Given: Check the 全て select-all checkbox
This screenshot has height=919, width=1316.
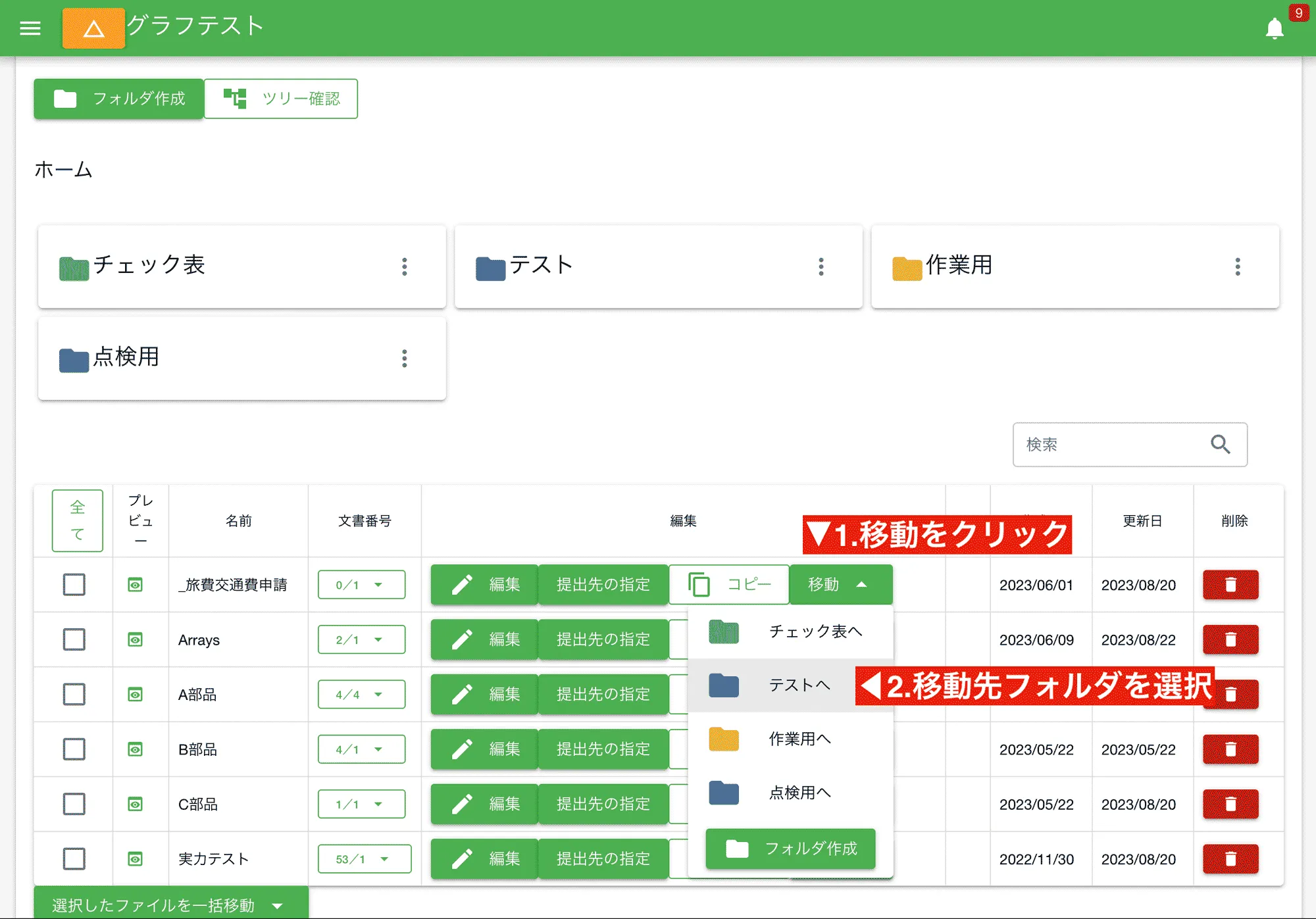Looking at the screenshot, I should [x=78, y=520].
